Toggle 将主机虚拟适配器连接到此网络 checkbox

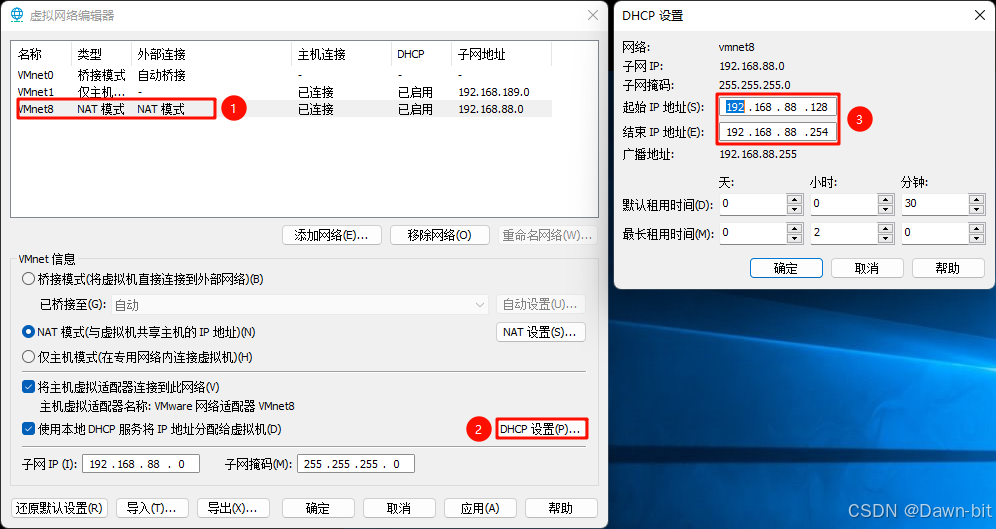(x=29, y=387)
